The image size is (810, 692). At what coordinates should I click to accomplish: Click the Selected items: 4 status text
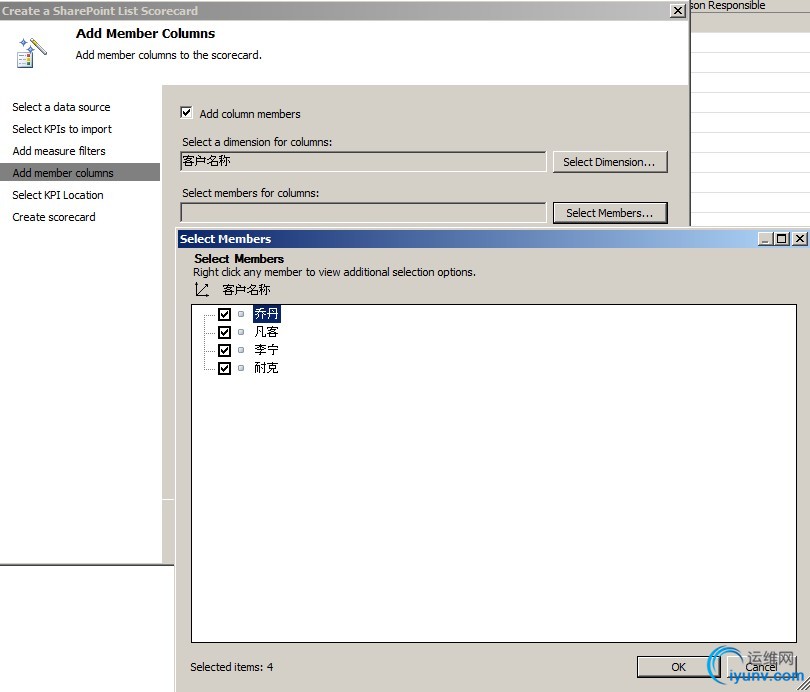coord(231,667)
